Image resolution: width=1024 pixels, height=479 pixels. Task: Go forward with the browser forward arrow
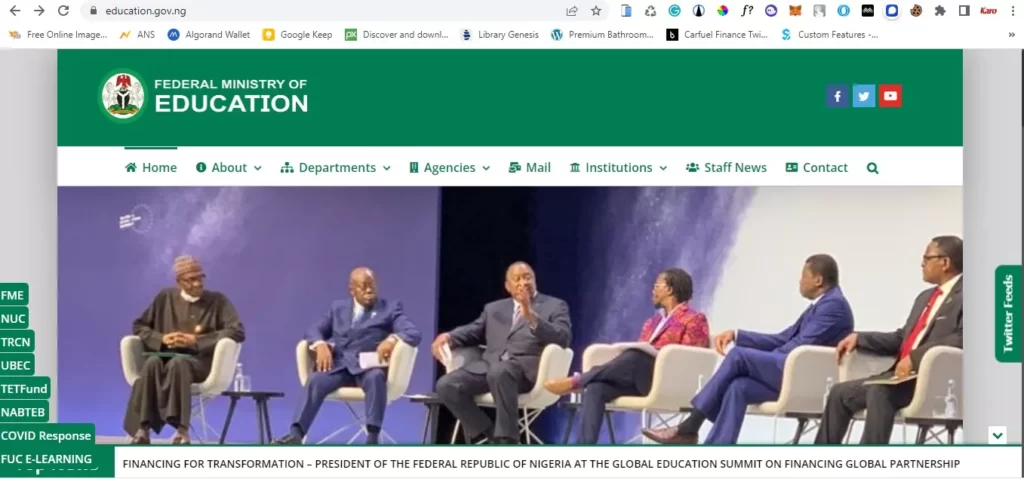[39, 10]
